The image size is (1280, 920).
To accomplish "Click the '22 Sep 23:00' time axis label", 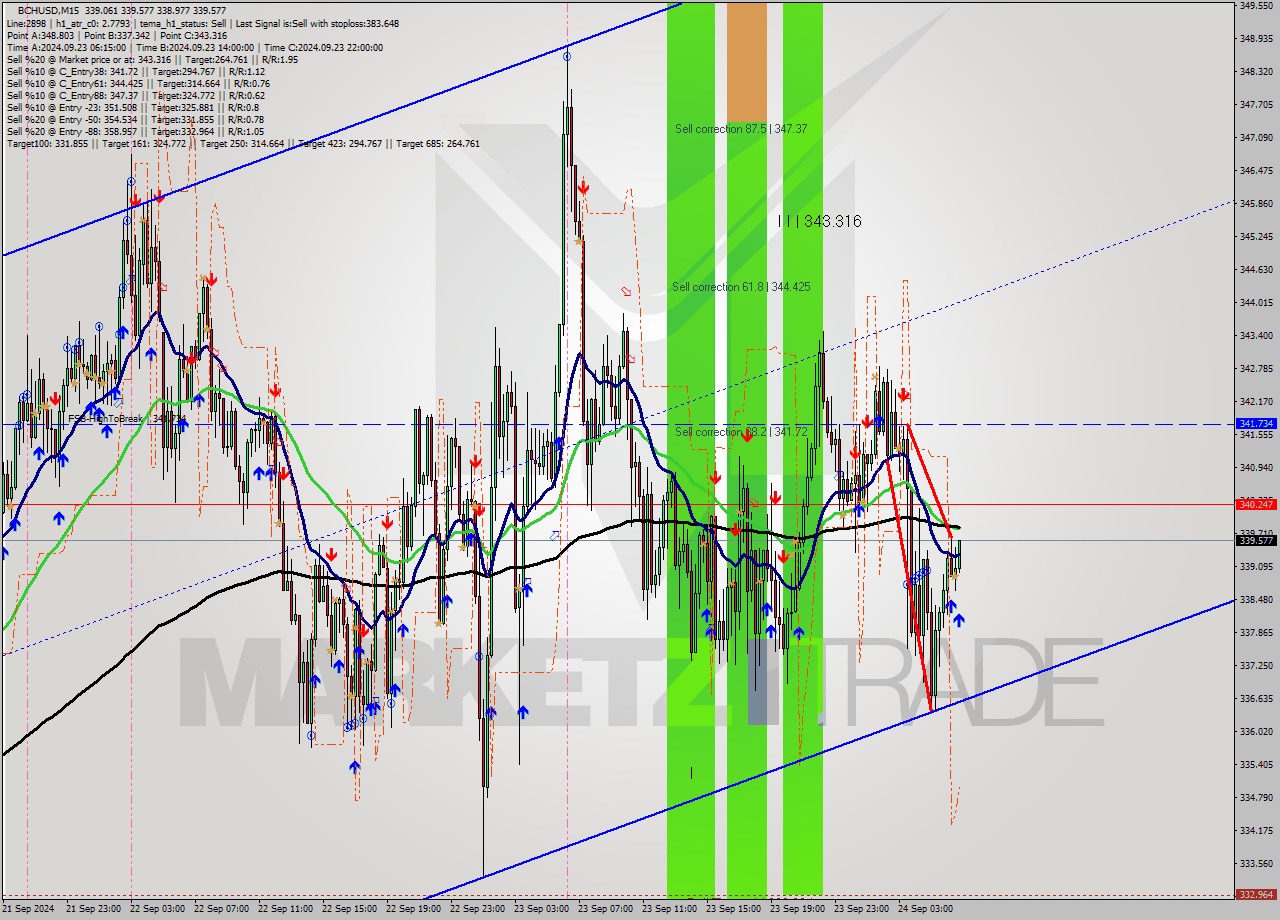I will tap(477, 909).
